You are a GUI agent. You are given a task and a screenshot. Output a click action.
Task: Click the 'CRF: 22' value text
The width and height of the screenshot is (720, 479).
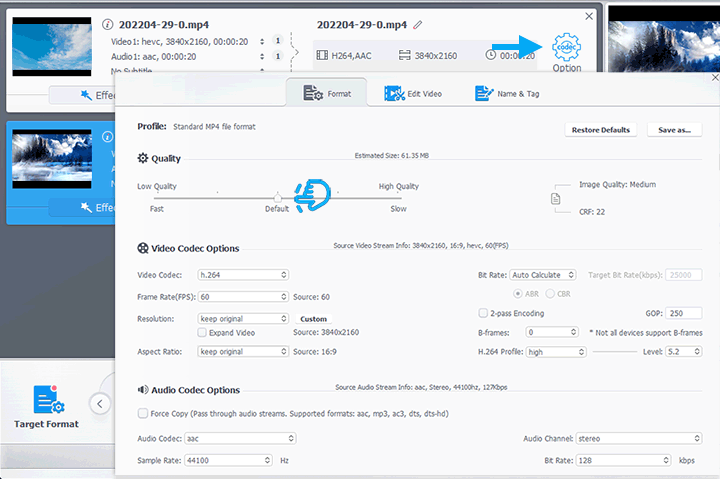[x=592, y=212]
